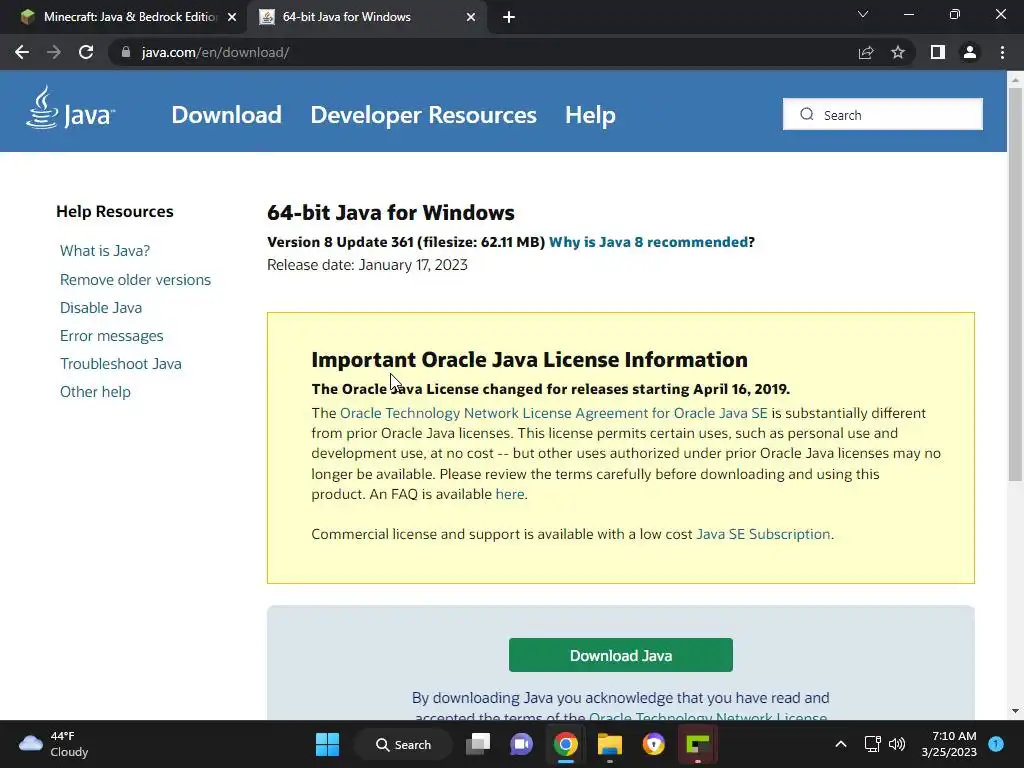Open the weather widget showing 44°F Cloudy
1024x768 pixels.
pos(54,744)
